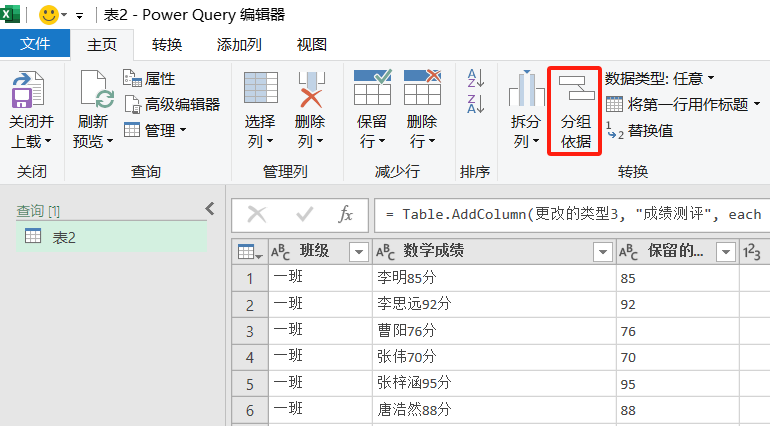
Task: Click row number 2 header
Action: click(x=249, y=305)
